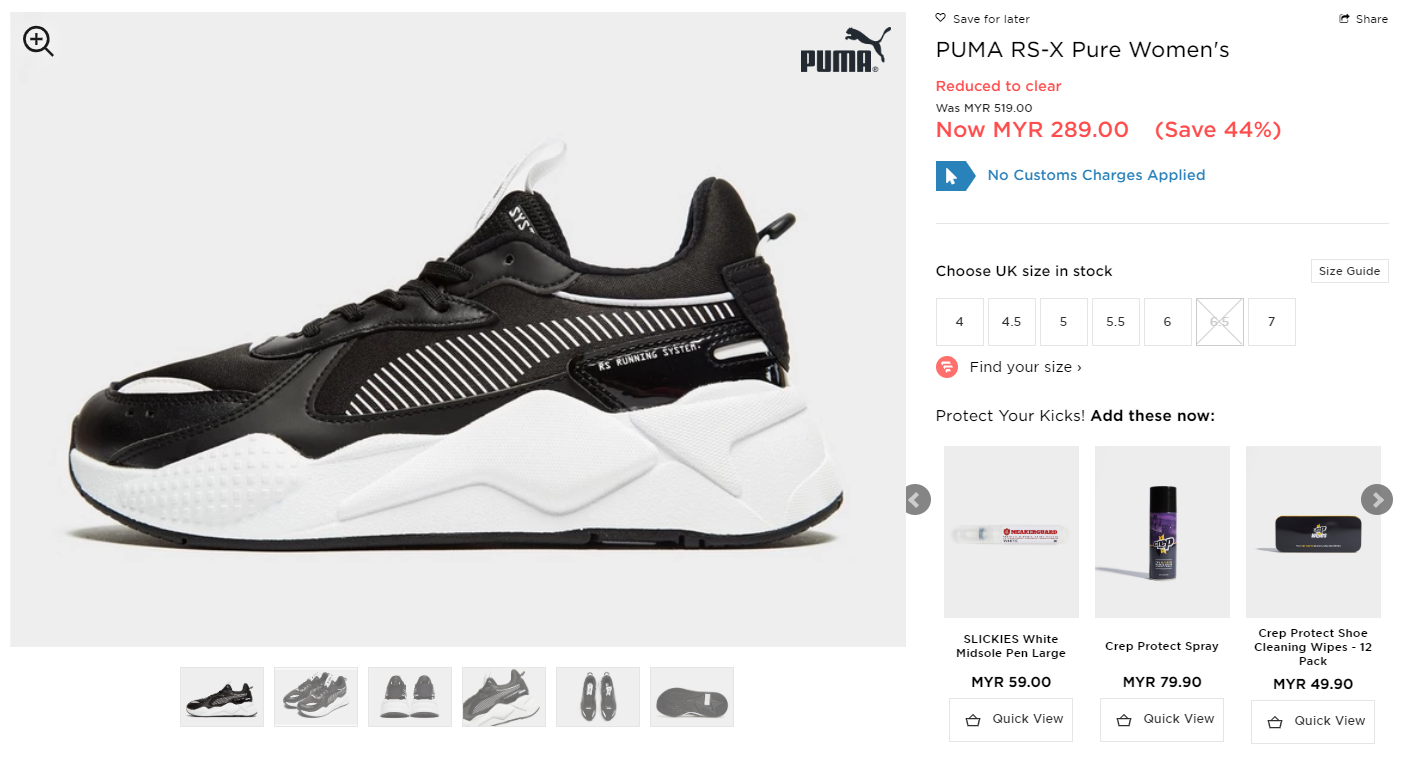Image resolution: width=1411 pixels, height=758 pixels.
Task: Click the zoom magnifier icon on product image
Action: click(x=38, y=41)
